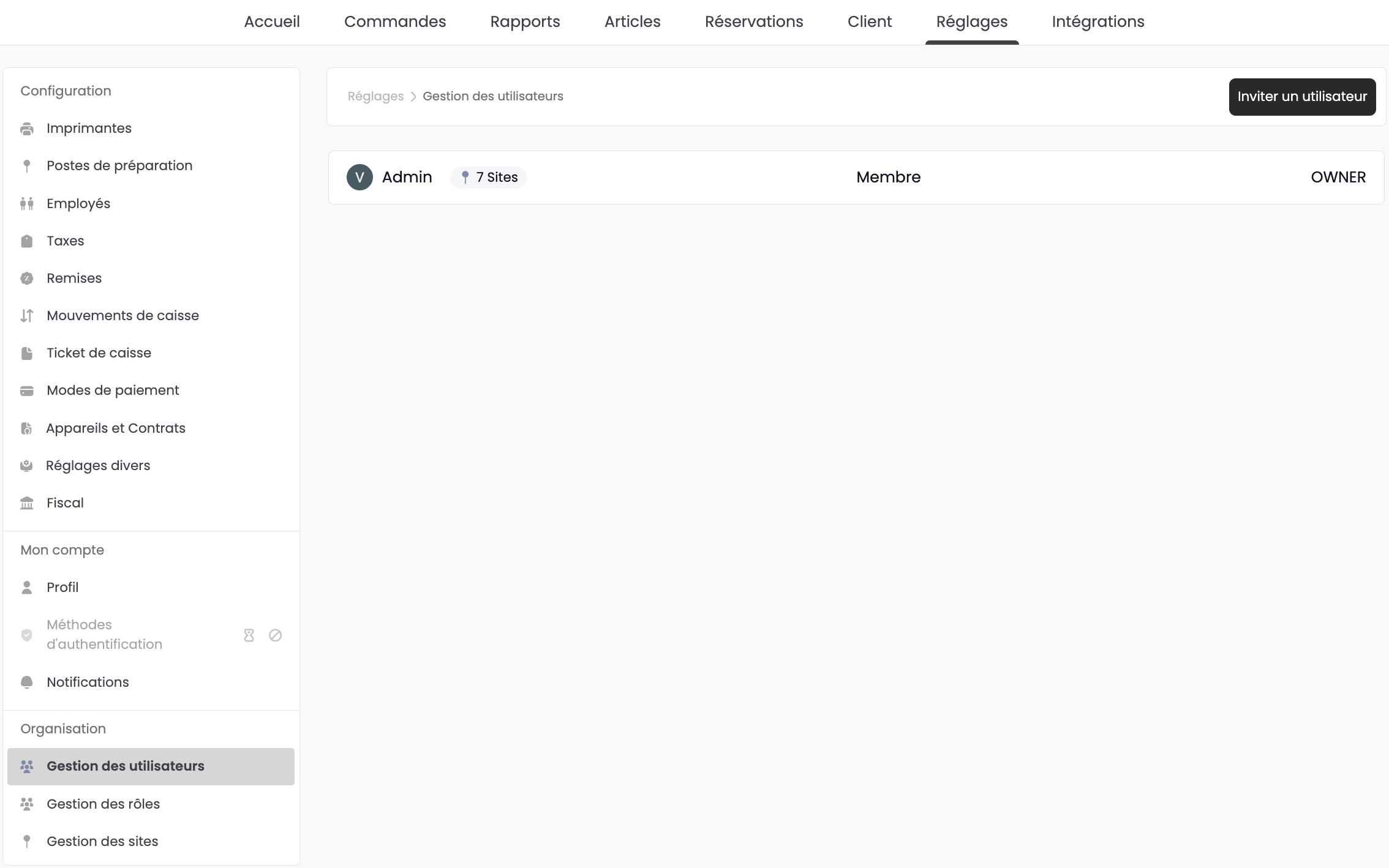
Task: Open the Intégrations tab
Action: 1097,22
